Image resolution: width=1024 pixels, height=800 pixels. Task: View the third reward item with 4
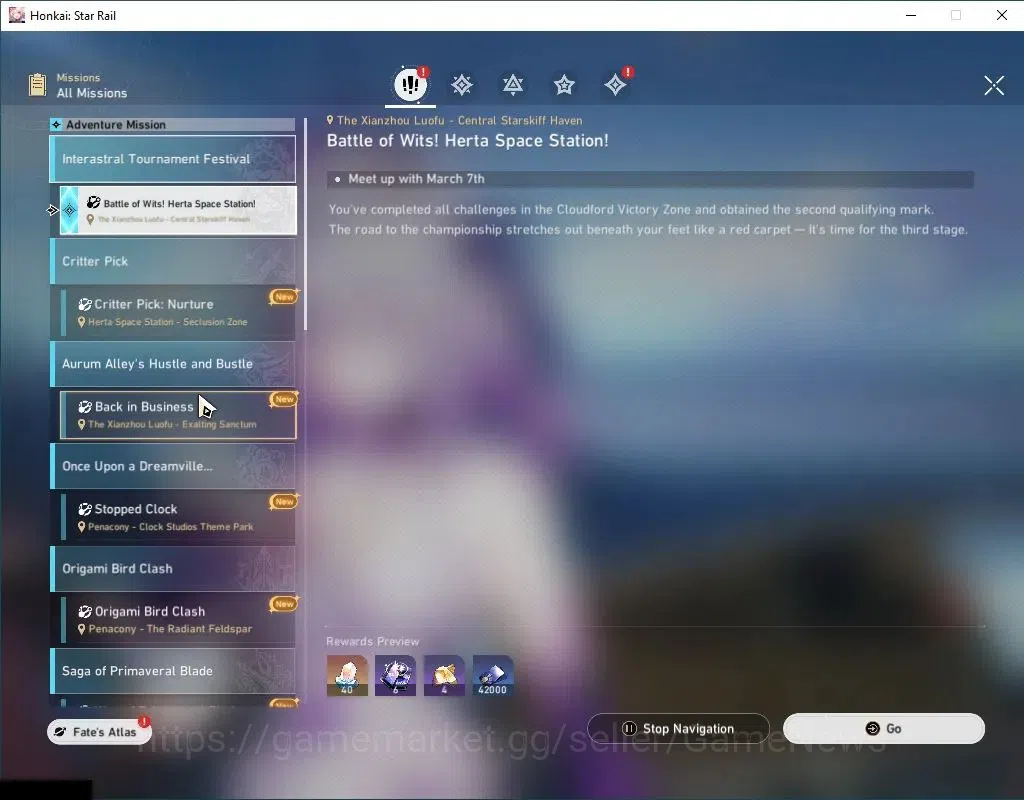point(444,675)
